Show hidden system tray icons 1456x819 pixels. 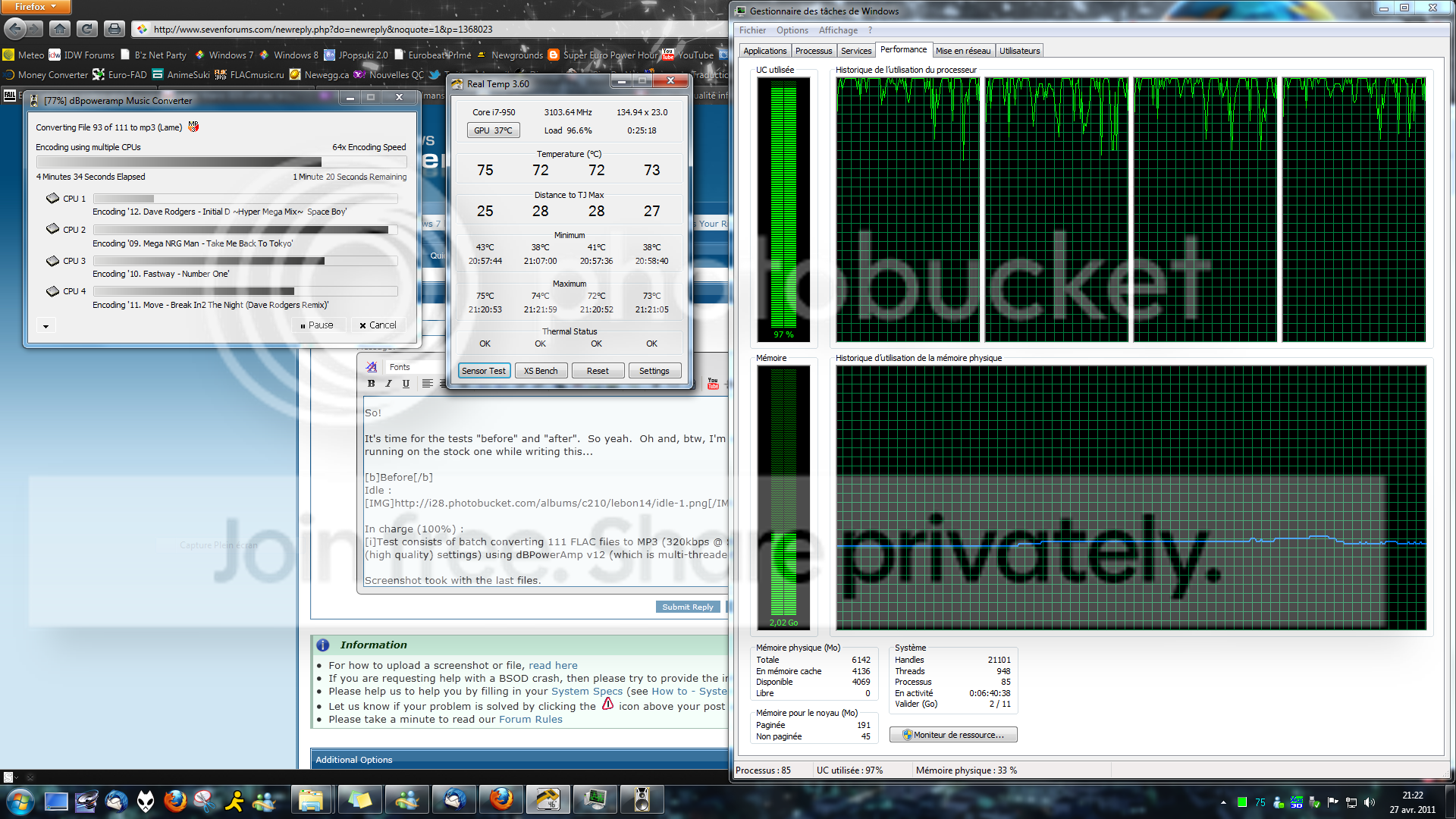coord(1223,802)
